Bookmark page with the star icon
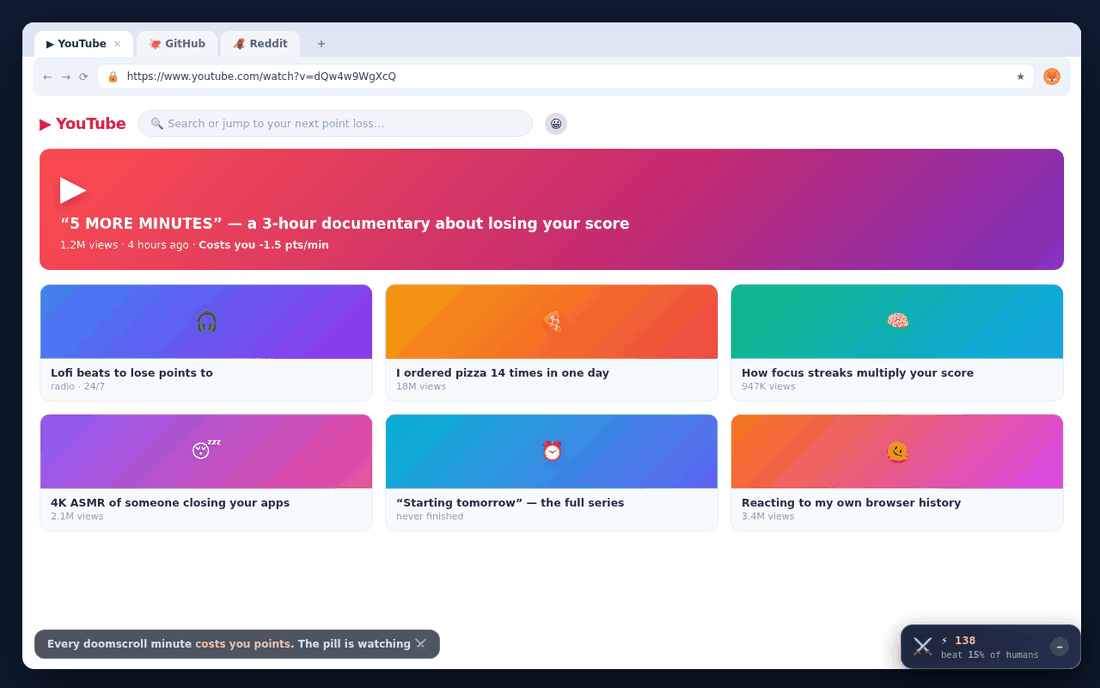The image size is (1100, 688). pyautogui.click(x=1020, y=76)
